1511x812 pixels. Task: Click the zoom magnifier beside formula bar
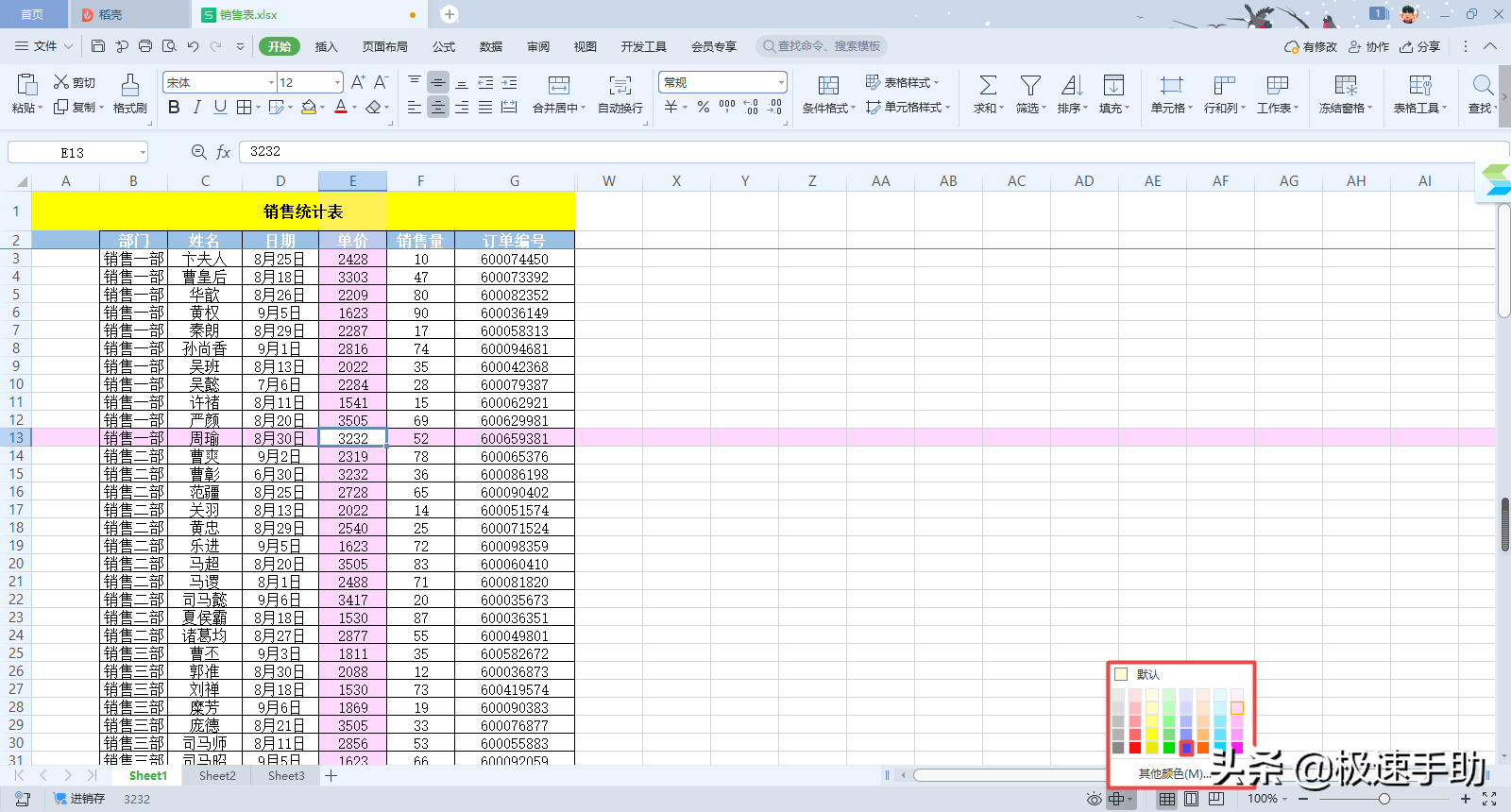point(198,152)
